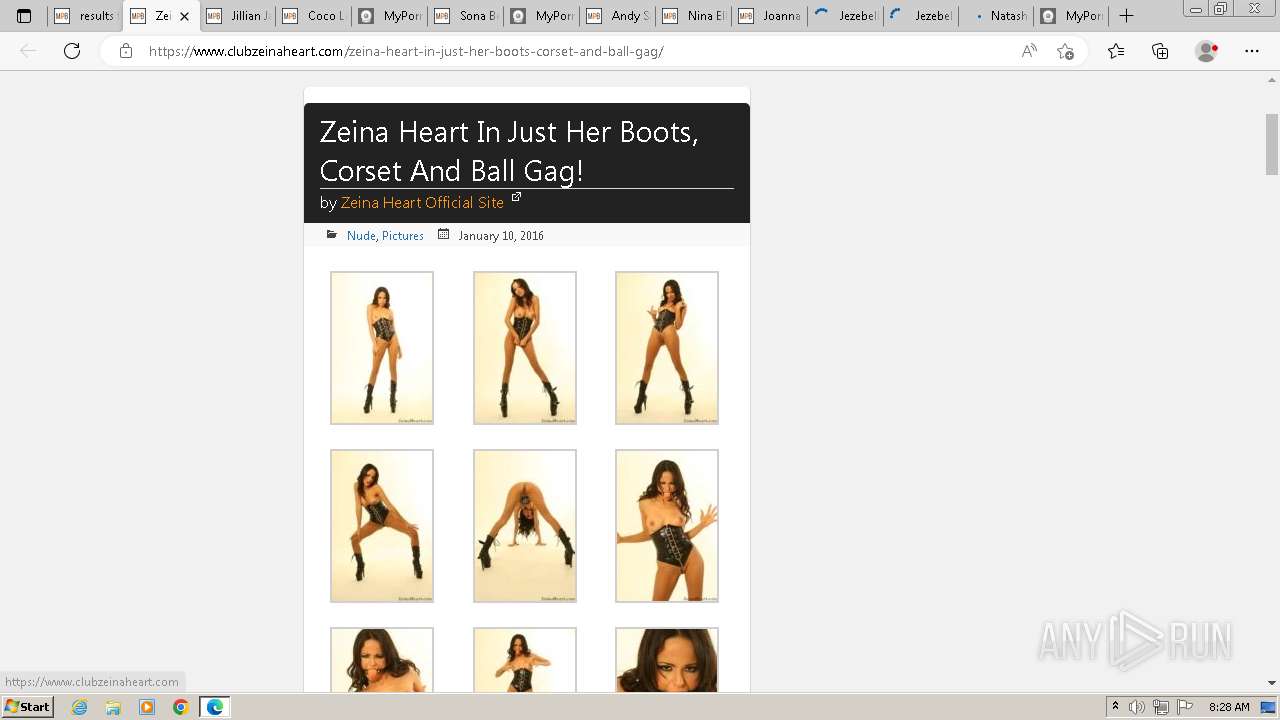Open the Pictures category link
The height and width of the screenshot is (720, 1280).
[403, 236]
